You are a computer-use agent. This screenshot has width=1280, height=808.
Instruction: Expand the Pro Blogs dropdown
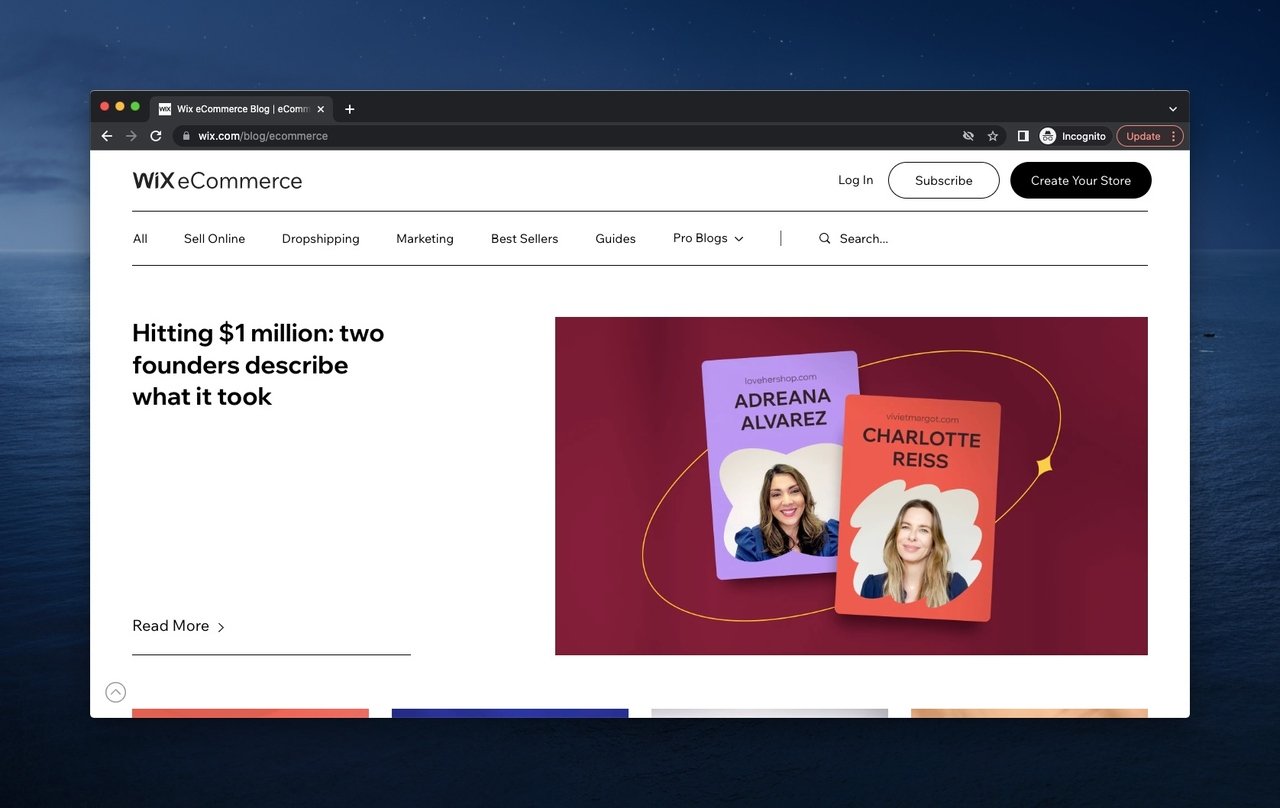point(708,239)
